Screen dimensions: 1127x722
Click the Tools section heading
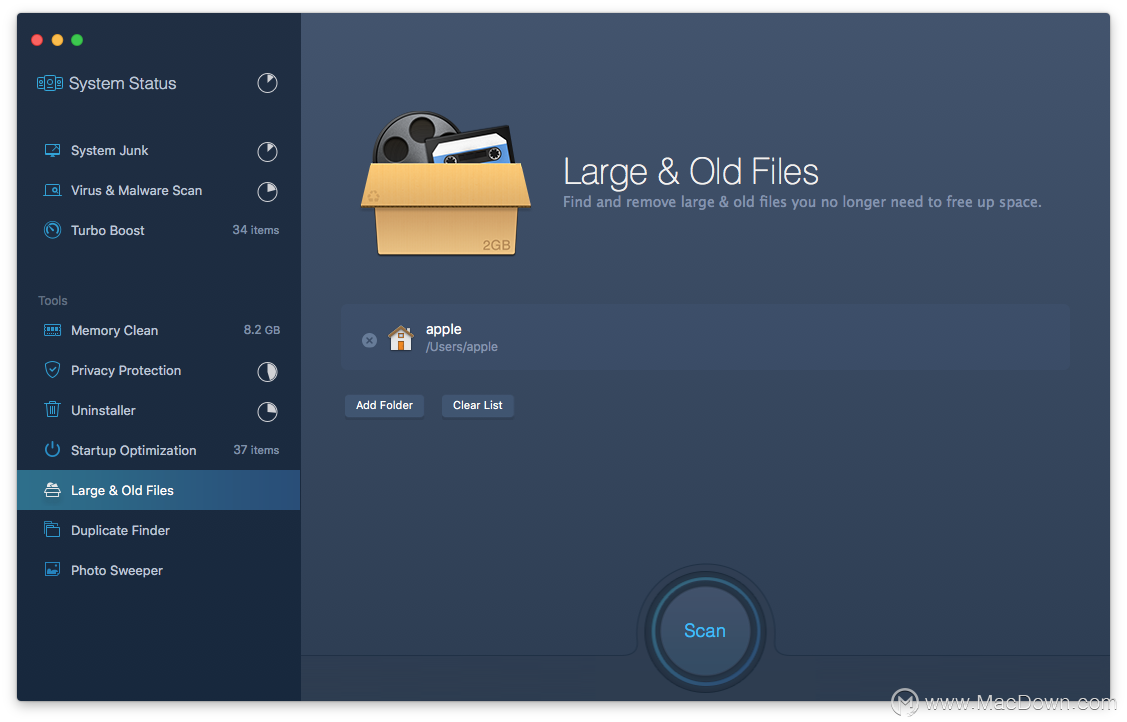(x=52, y=300)
